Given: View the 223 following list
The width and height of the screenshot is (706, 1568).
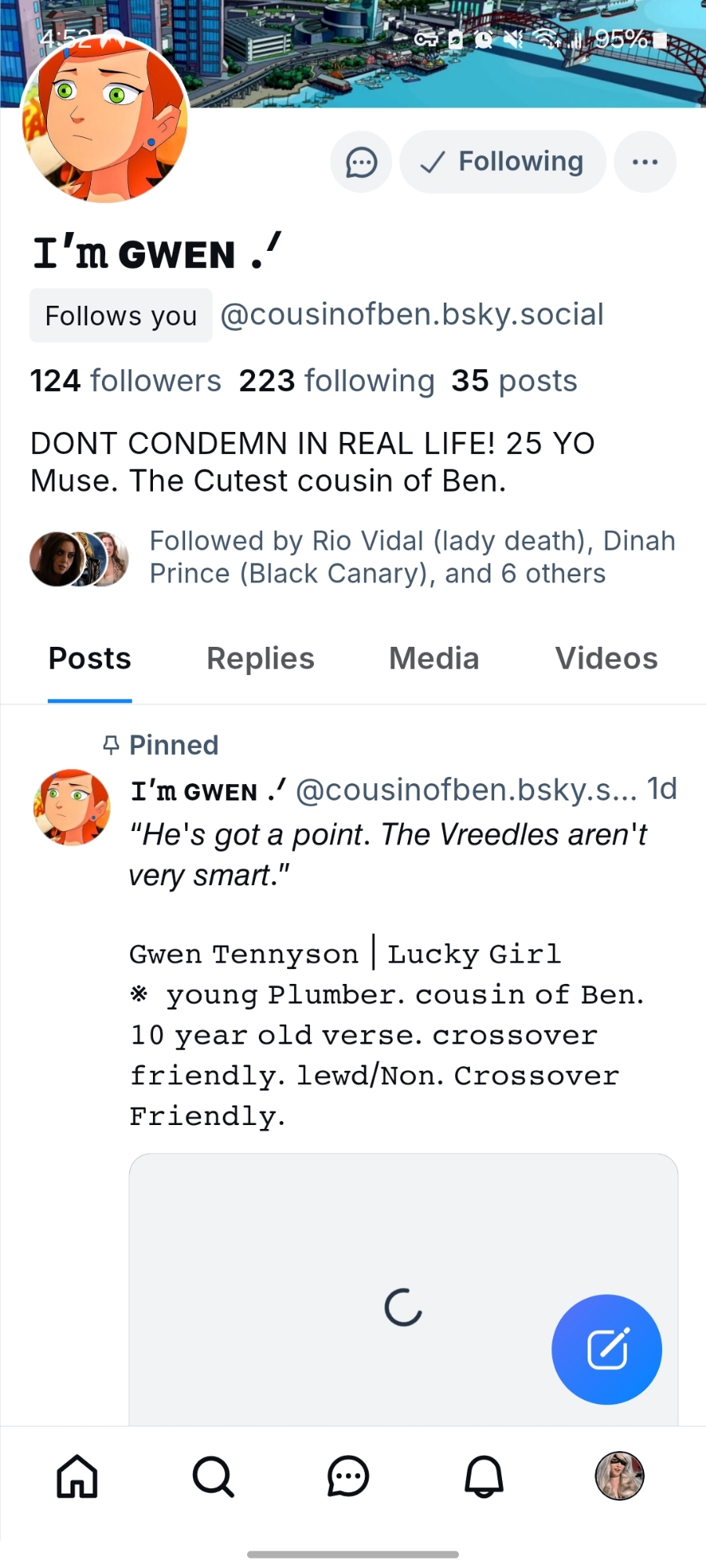Looking at the screenshot, I should [x=337, y=381].
